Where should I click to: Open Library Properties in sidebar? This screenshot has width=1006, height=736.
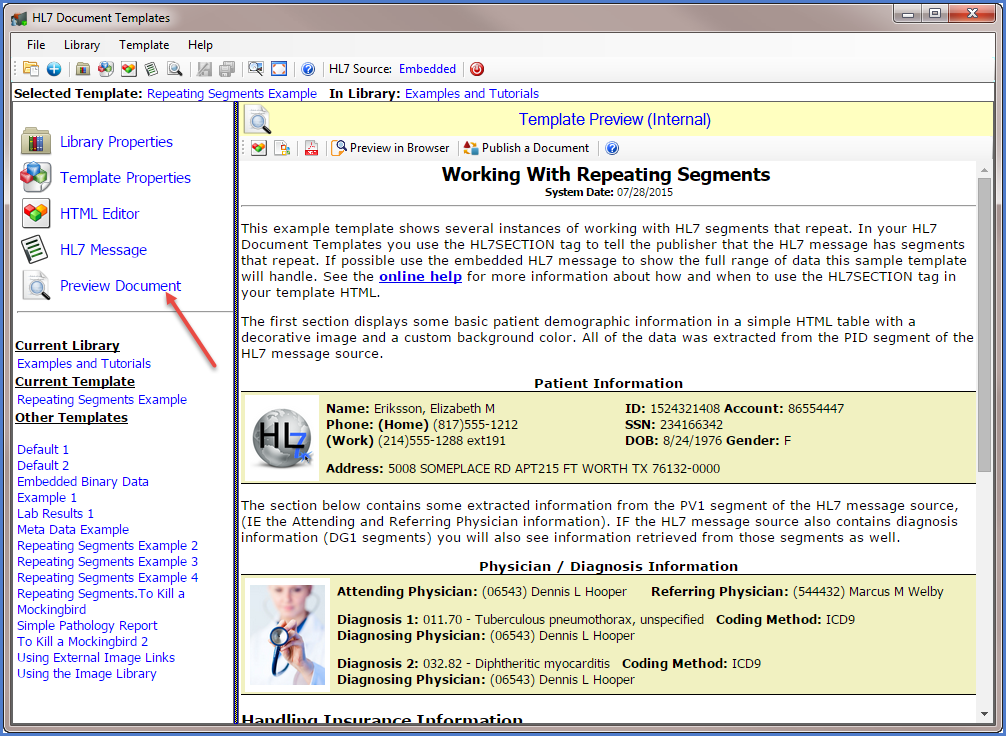(x=116, y=142)
